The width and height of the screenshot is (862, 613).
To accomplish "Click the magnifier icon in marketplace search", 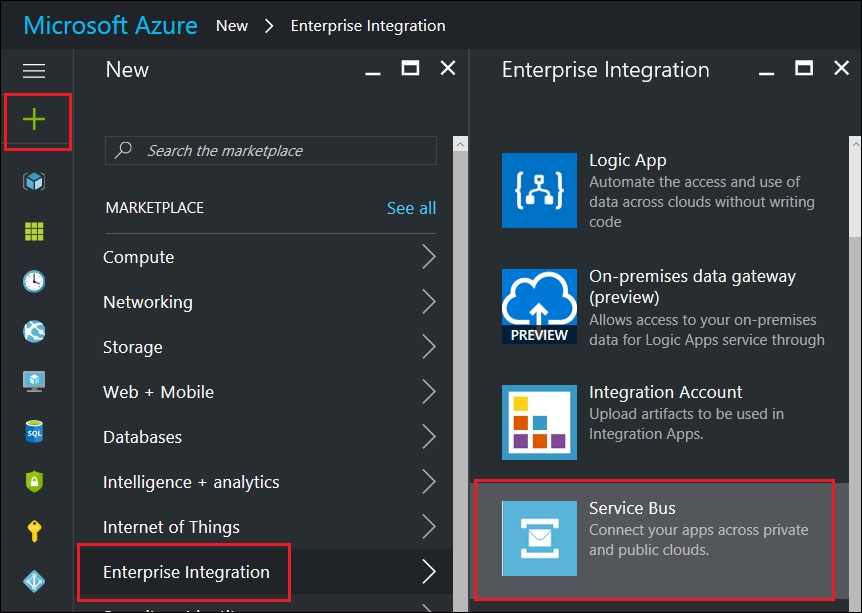I will point(123,150).
